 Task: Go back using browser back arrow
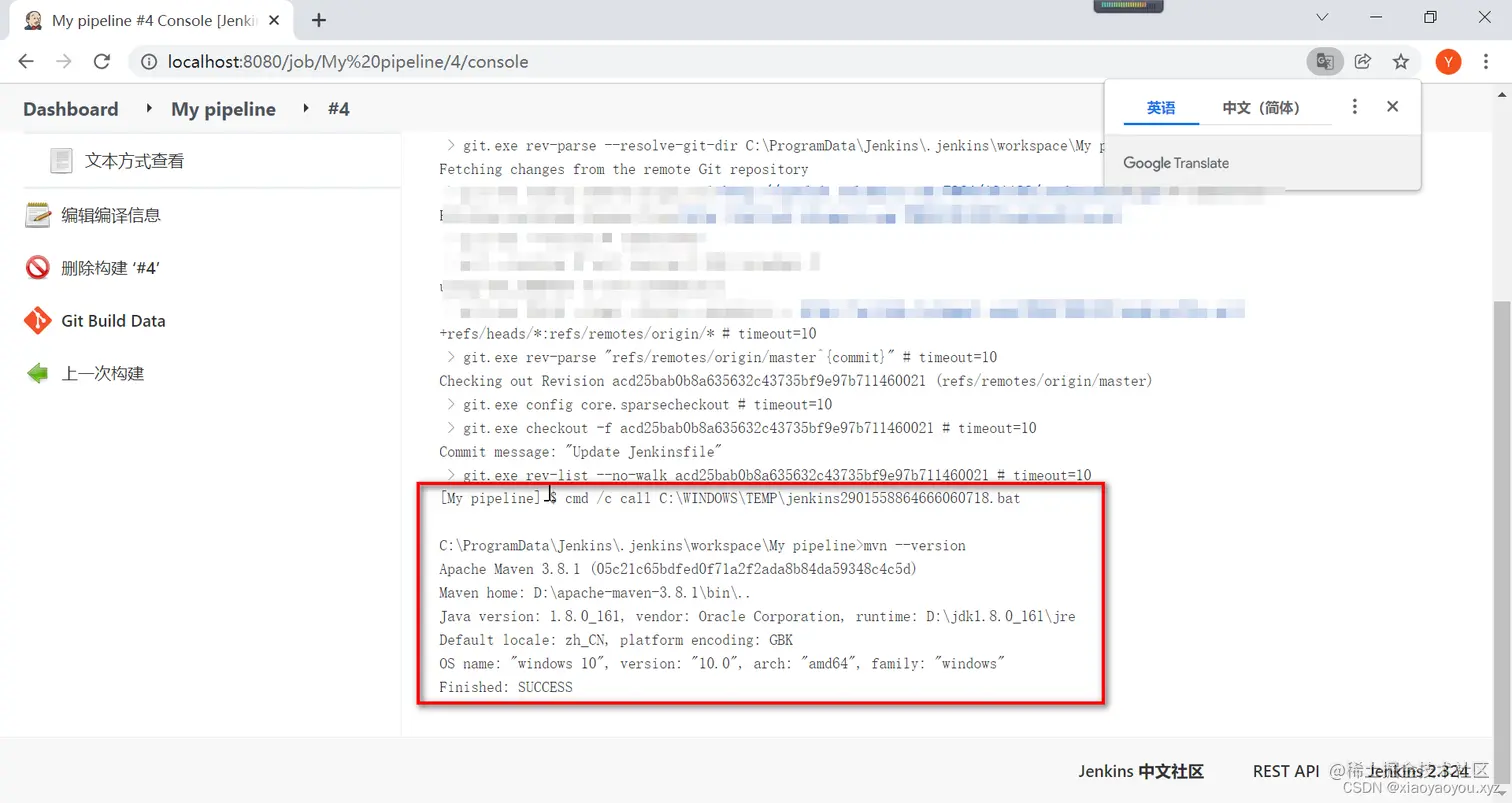point(26,62)
